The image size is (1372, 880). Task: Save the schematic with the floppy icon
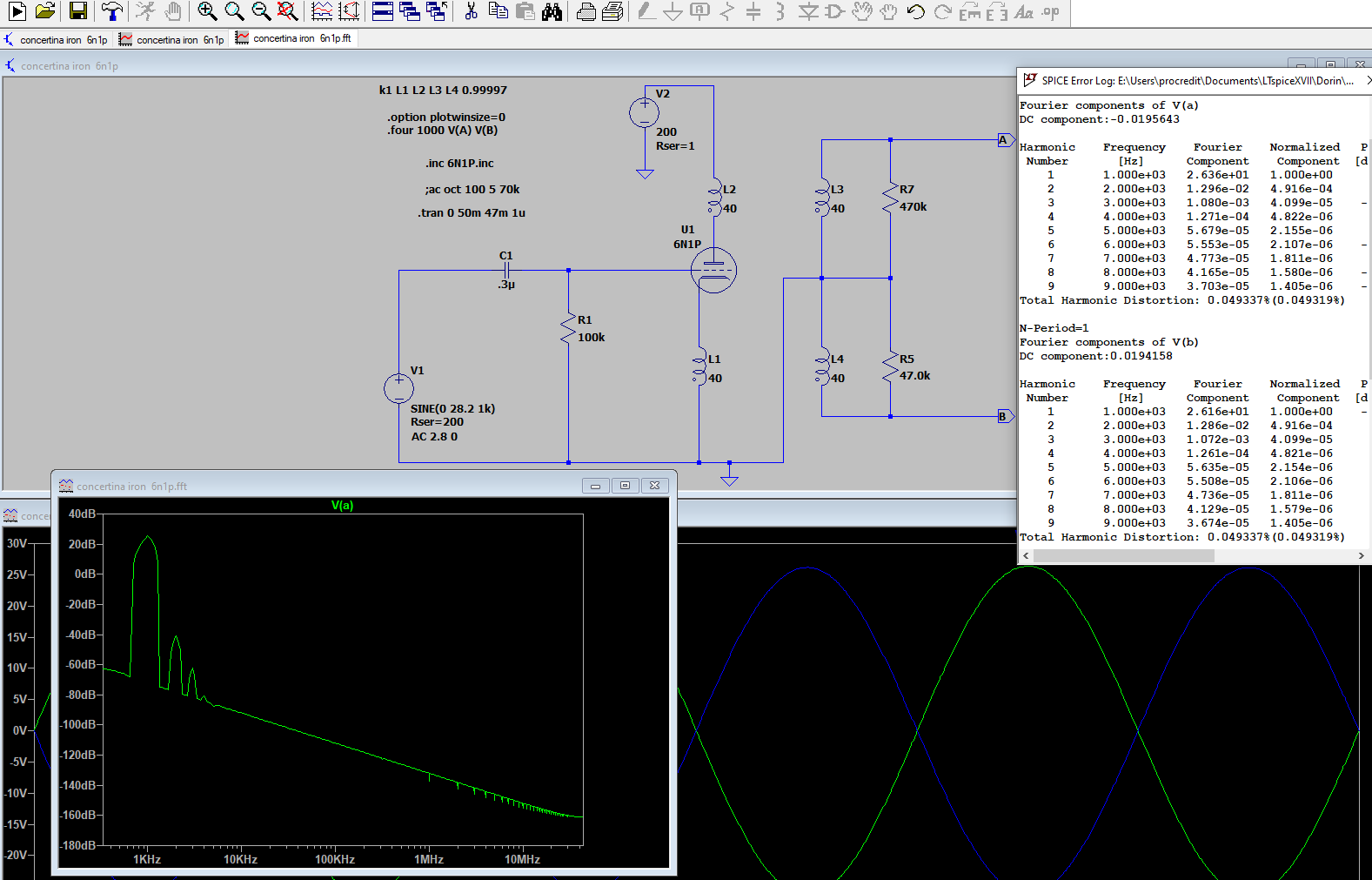point(78,11)
